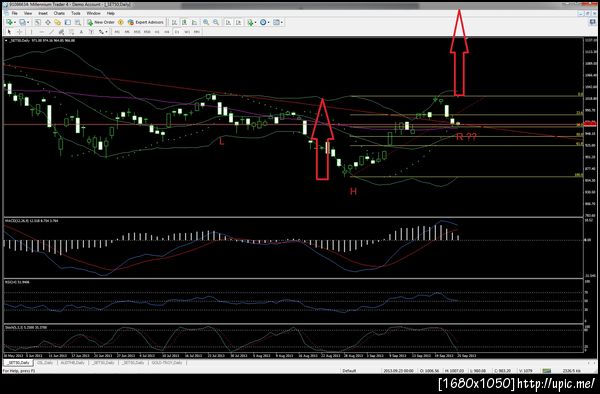
Task: Switch timeframe to W1
Action: tap(187, 32)
